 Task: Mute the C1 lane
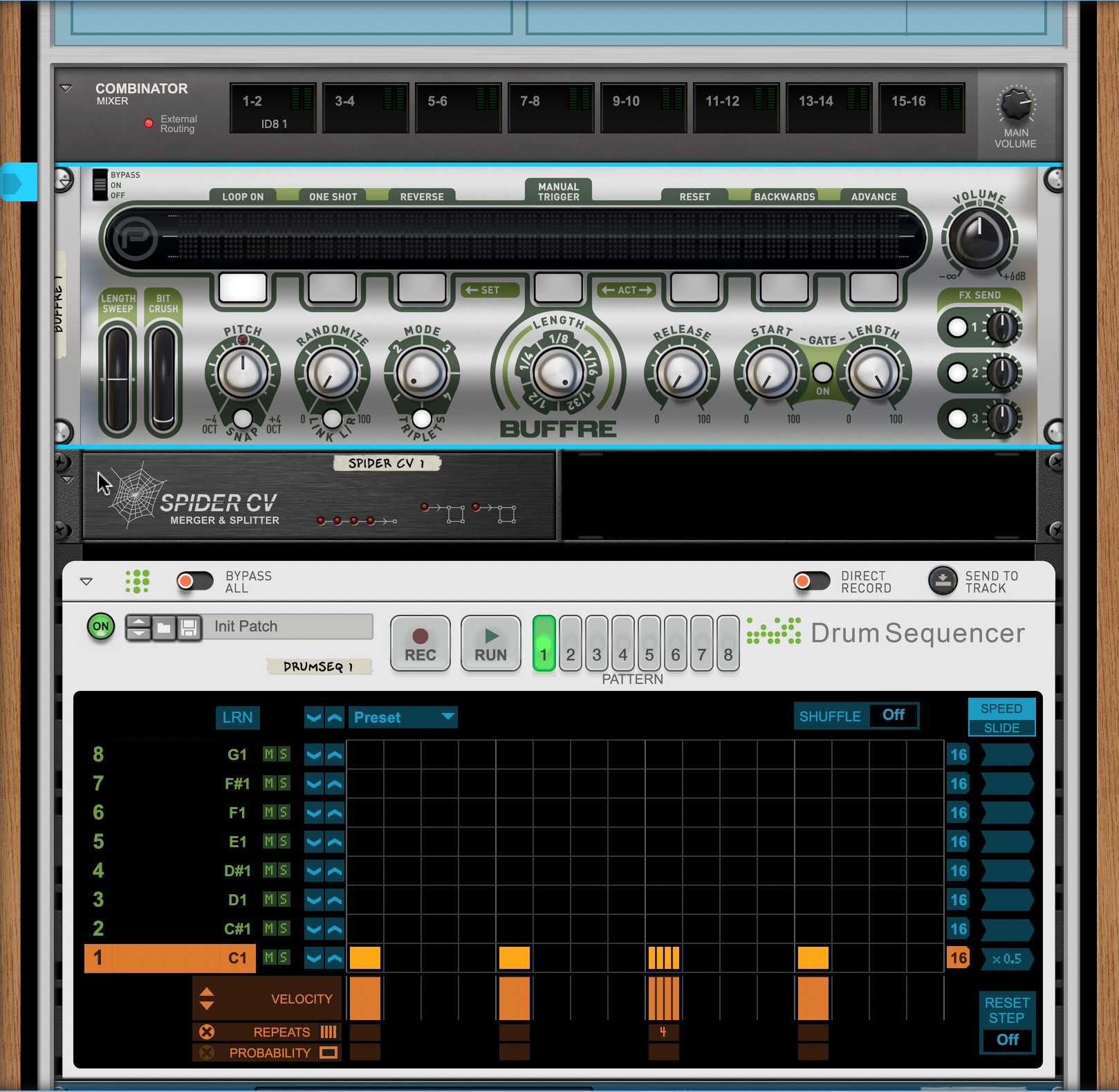point(269,957)
